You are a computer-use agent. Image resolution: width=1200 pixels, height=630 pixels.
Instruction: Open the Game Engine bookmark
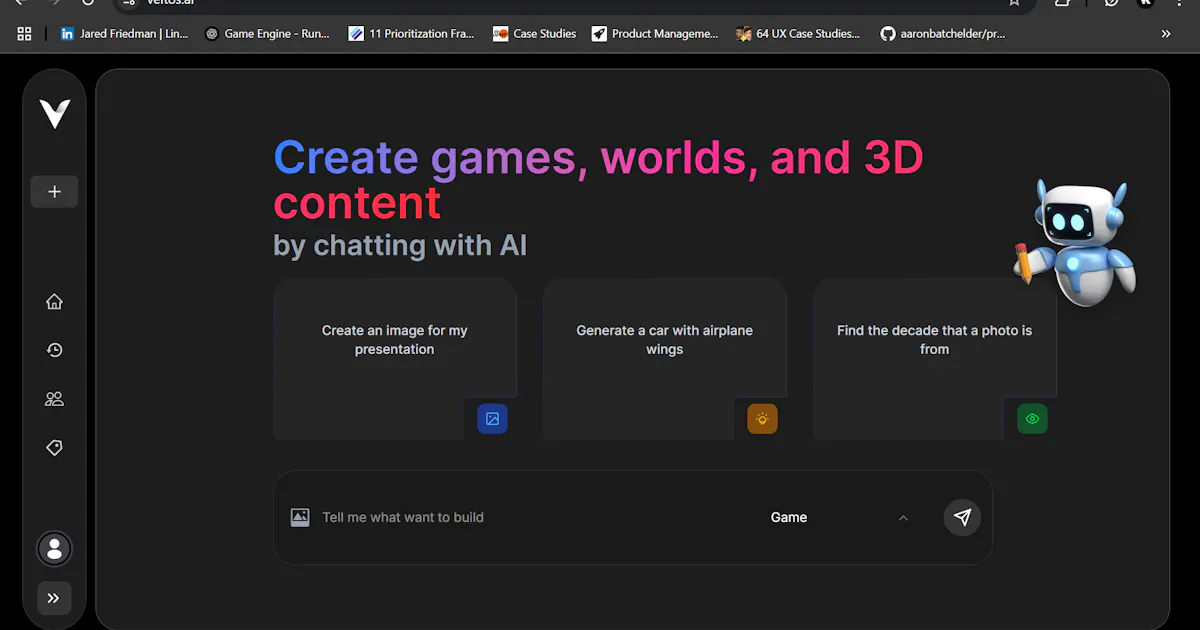click(x=267, y=34)
